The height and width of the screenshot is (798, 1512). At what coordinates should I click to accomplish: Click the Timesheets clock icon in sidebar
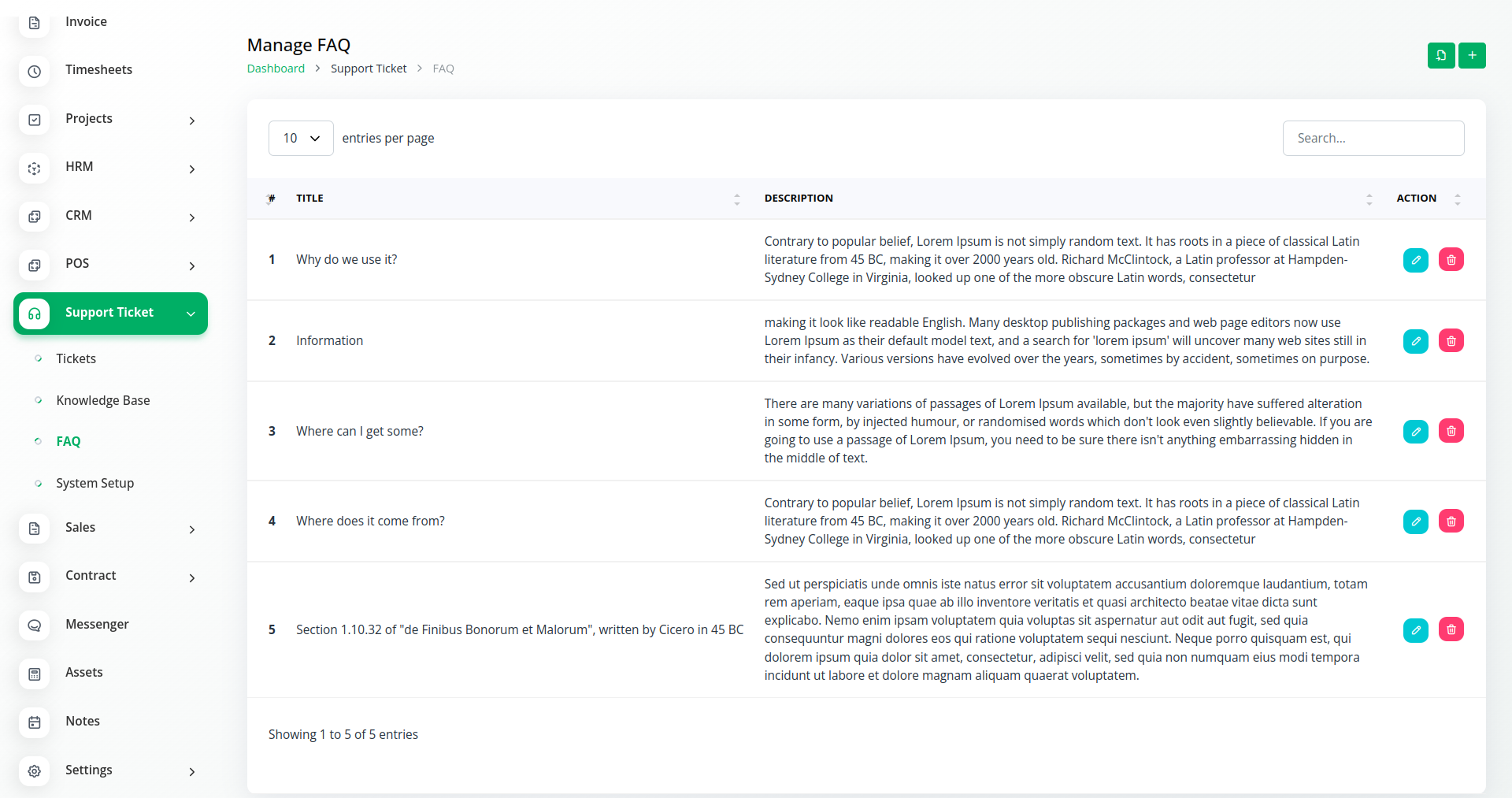coord(35,71)
